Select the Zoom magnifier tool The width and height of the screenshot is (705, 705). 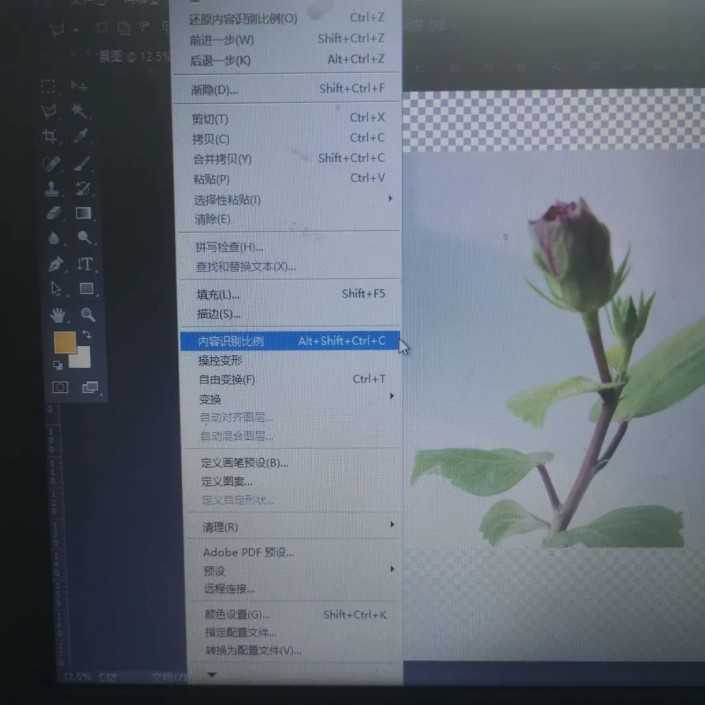[88, 315]
